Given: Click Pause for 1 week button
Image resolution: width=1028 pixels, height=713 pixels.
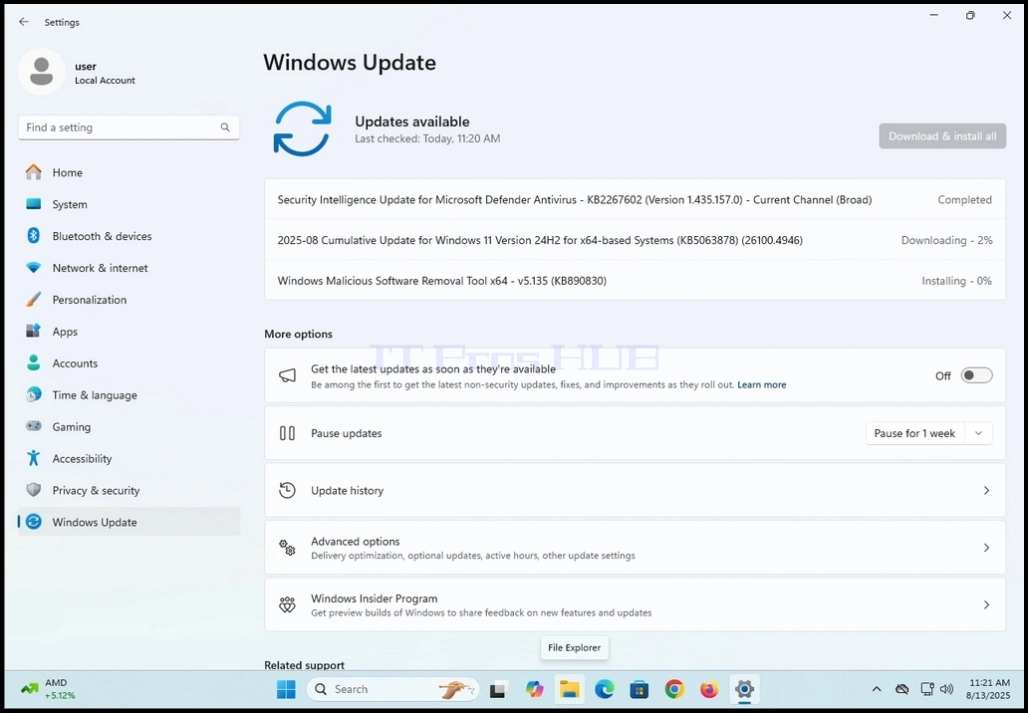Looking at the screenshot, I should click(x=915, y=433).
